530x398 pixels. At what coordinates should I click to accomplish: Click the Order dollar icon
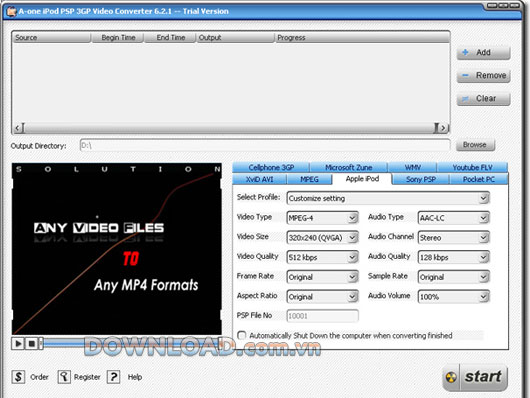click(x=18, y=377)
